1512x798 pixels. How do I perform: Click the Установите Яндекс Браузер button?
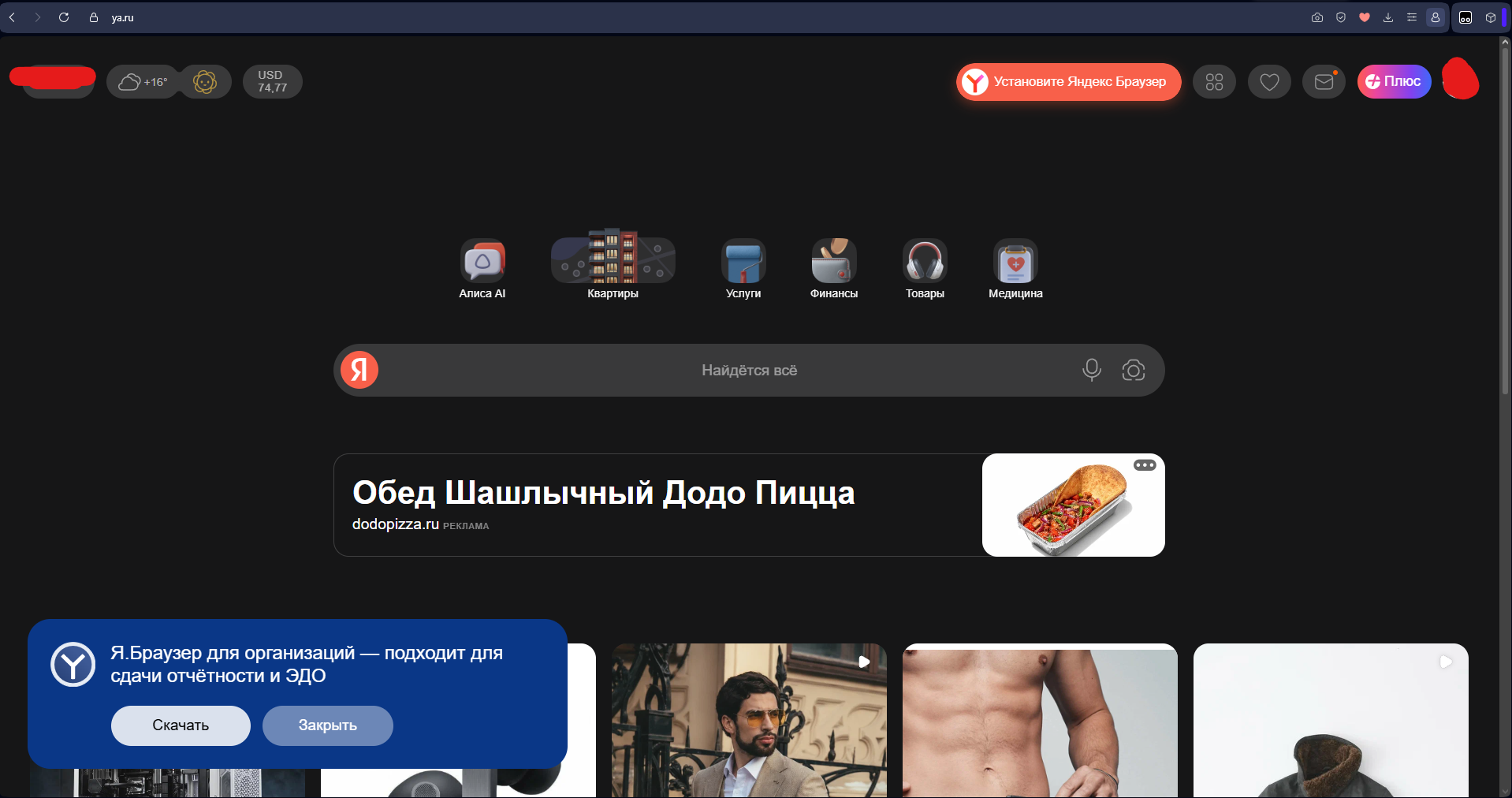(1069, 82)
